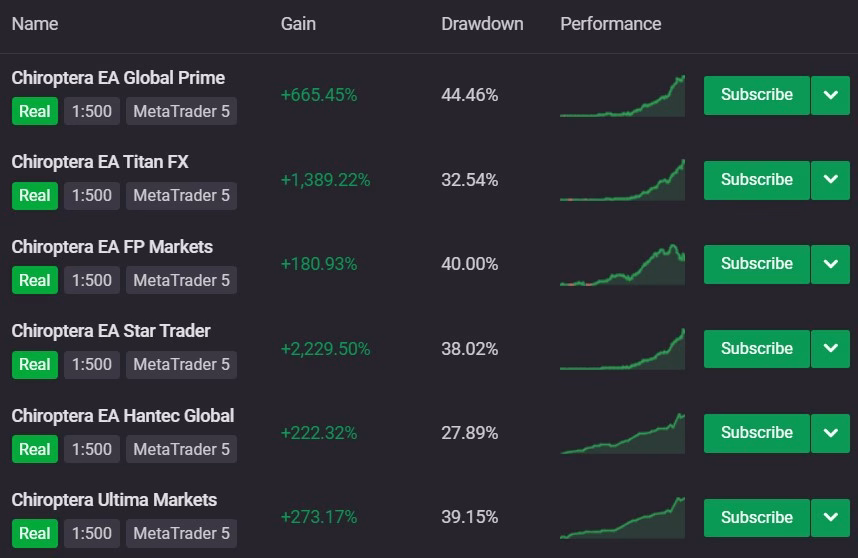Open chevron menu for Titan FX row
858x558 pixels.
pyautogui.click(x=830, y=180)
